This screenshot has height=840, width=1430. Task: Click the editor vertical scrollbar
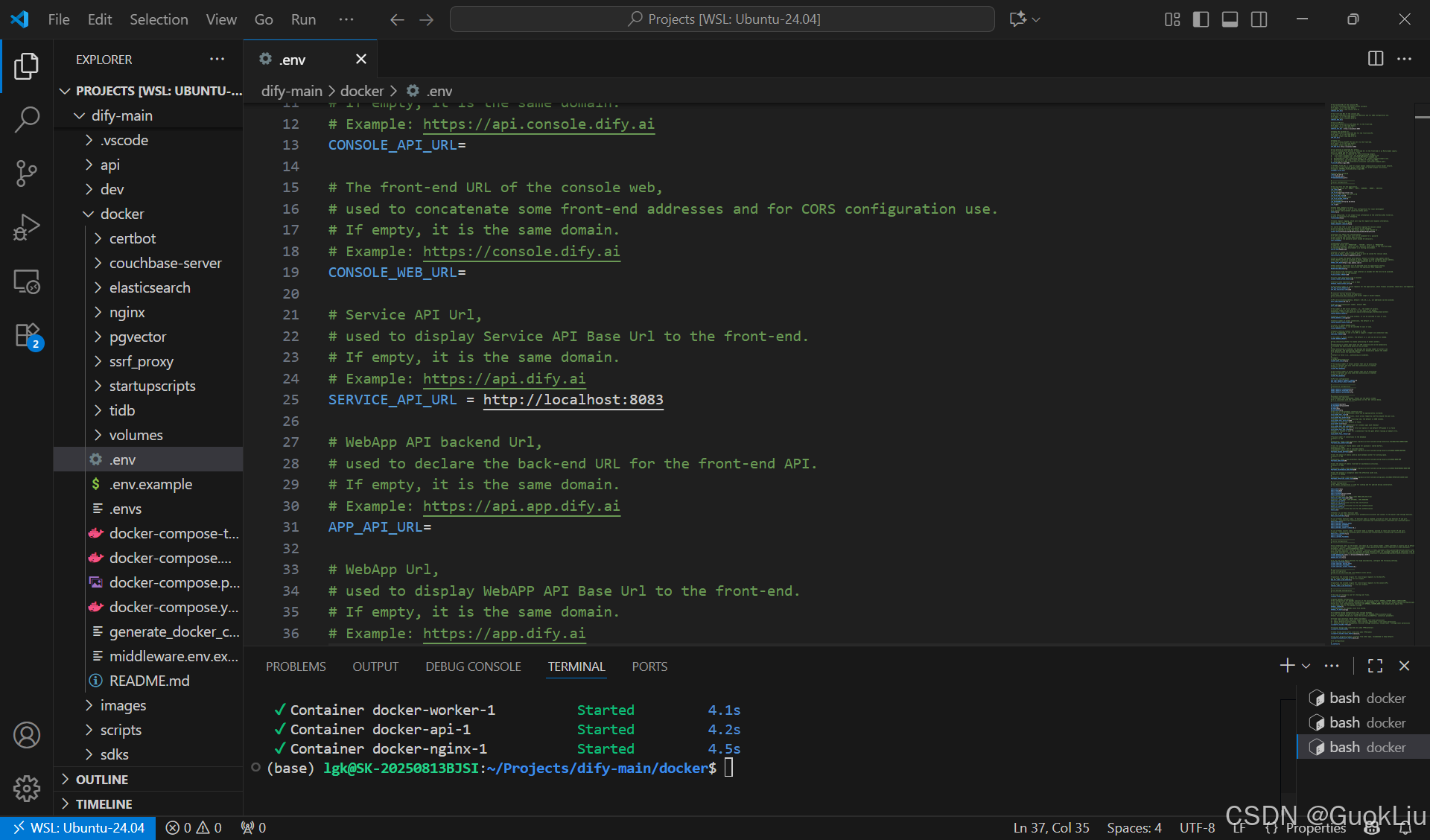point(1422,372)
